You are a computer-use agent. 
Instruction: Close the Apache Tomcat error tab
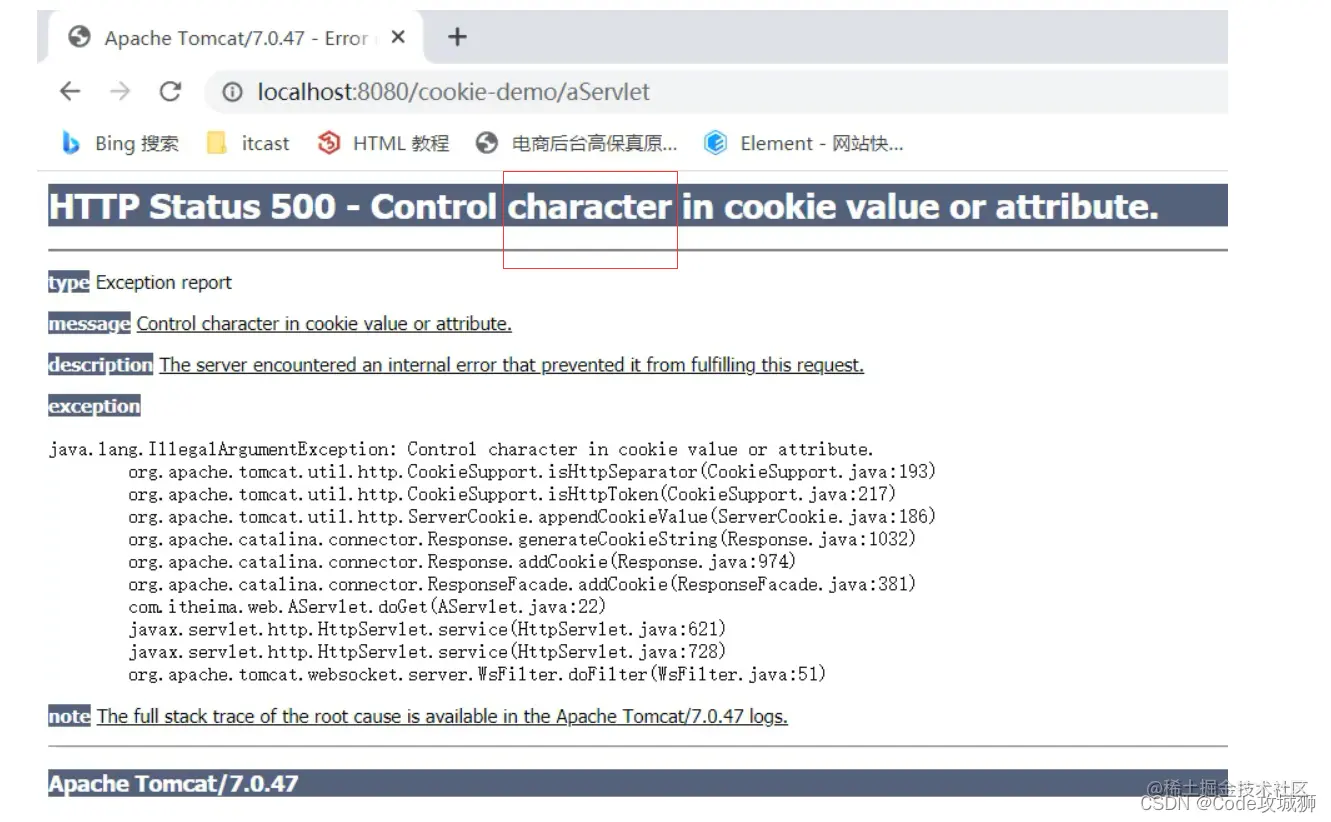click(x=398, y=37)
